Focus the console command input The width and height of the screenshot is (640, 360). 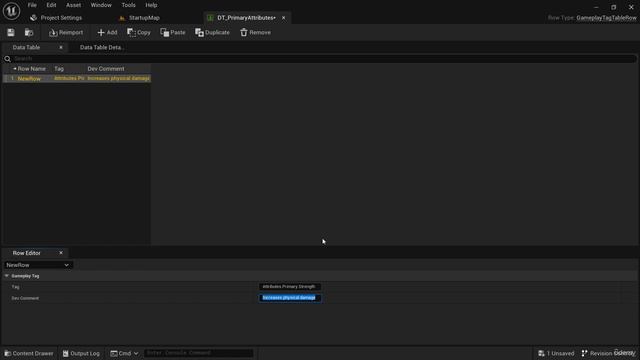(x=198, y=353)
